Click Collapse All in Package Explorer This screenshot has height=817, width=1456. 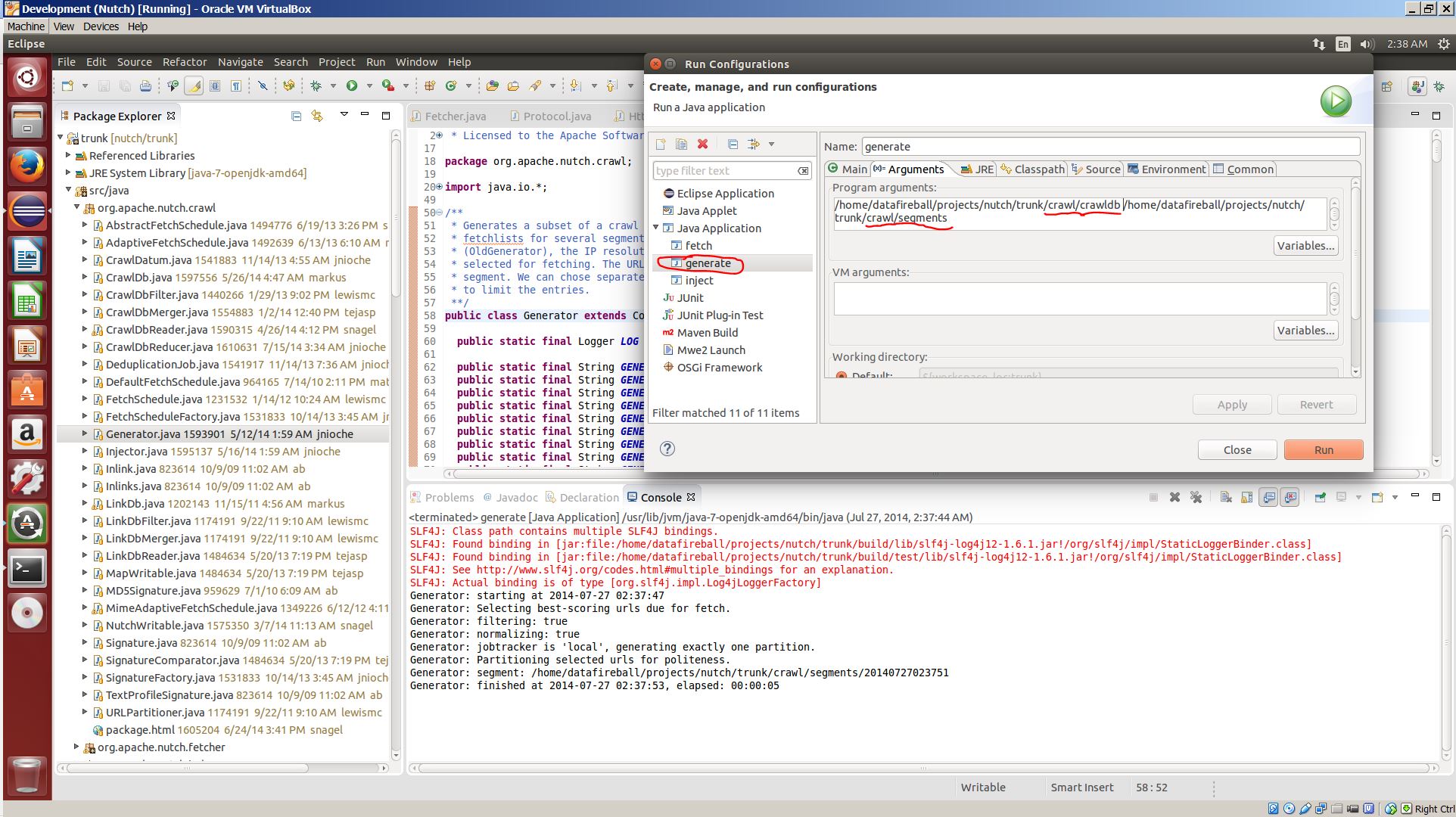[296, 116]
